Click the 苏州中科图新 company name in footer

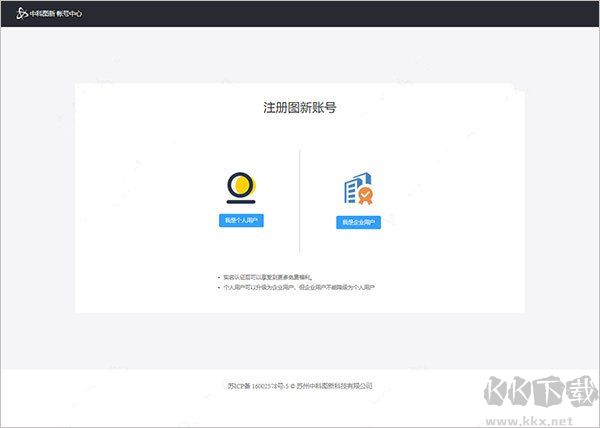coord(334,386)
